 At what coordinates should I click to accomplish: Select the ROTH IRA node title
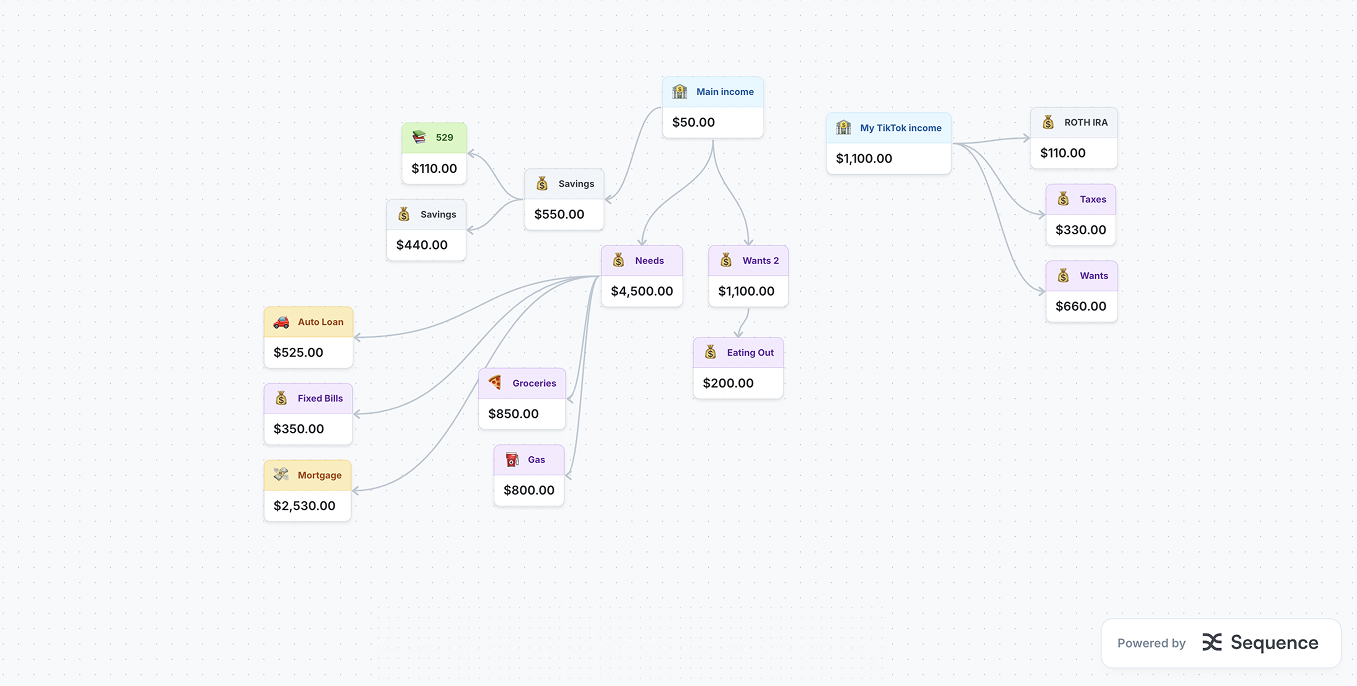pos(1086,123)
